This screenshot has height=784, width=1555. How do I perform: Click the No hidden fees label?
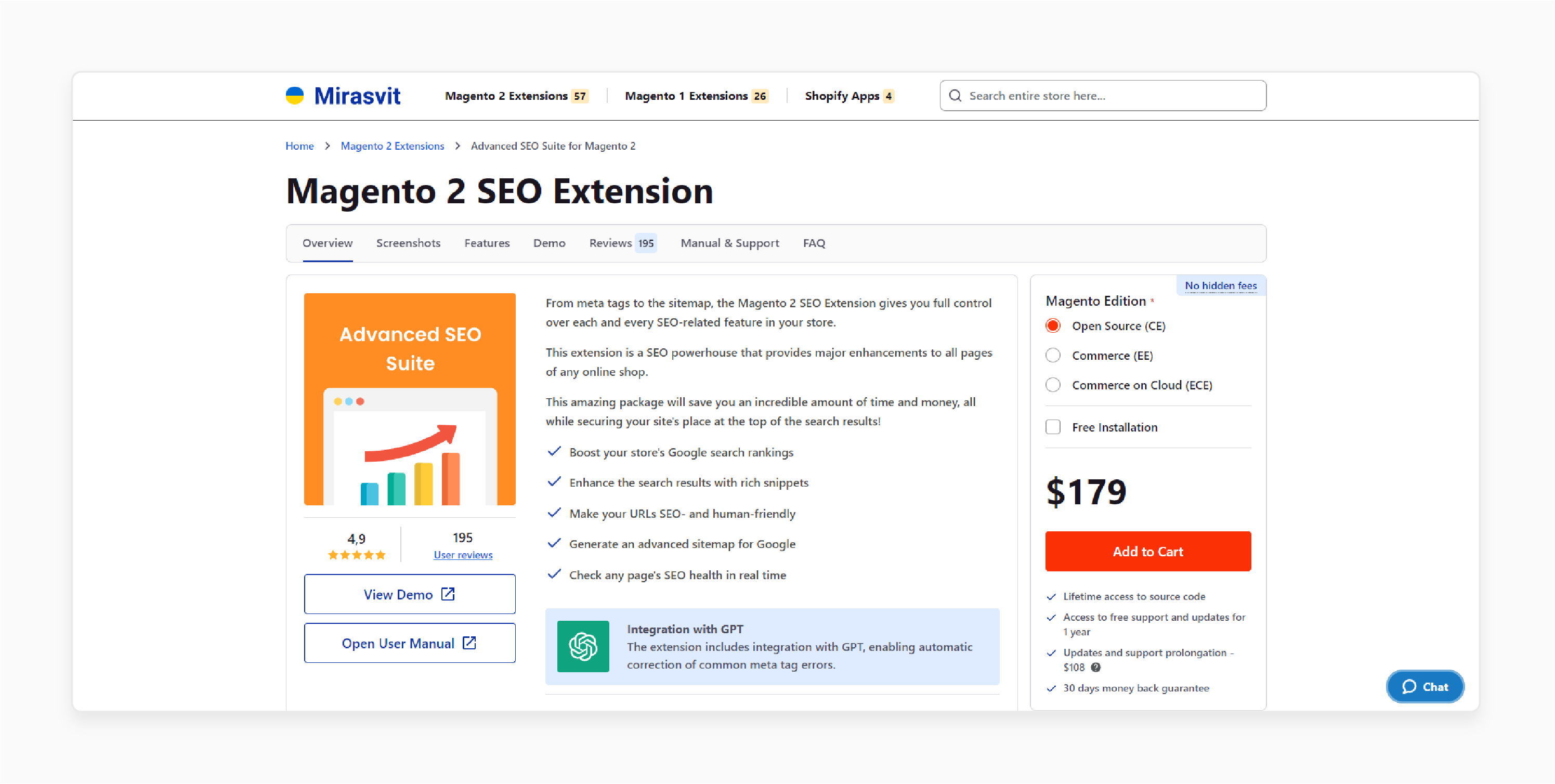pos(1221,285)
